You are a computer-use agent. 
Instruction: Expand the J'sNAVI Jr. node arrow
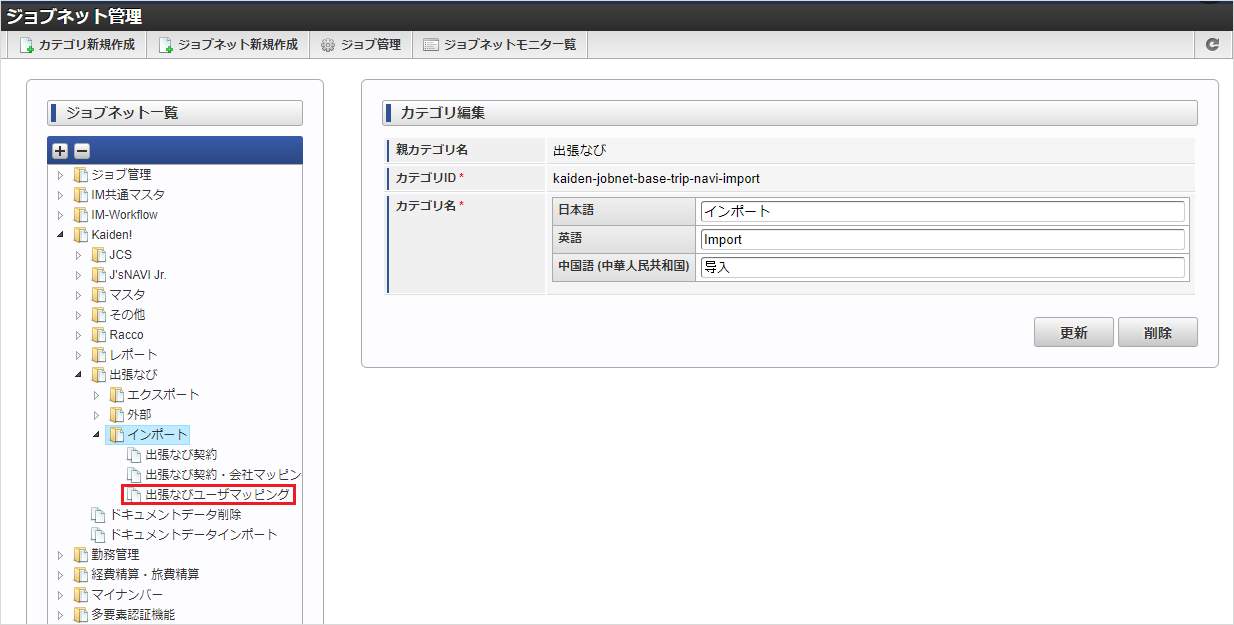click(78, 275)
